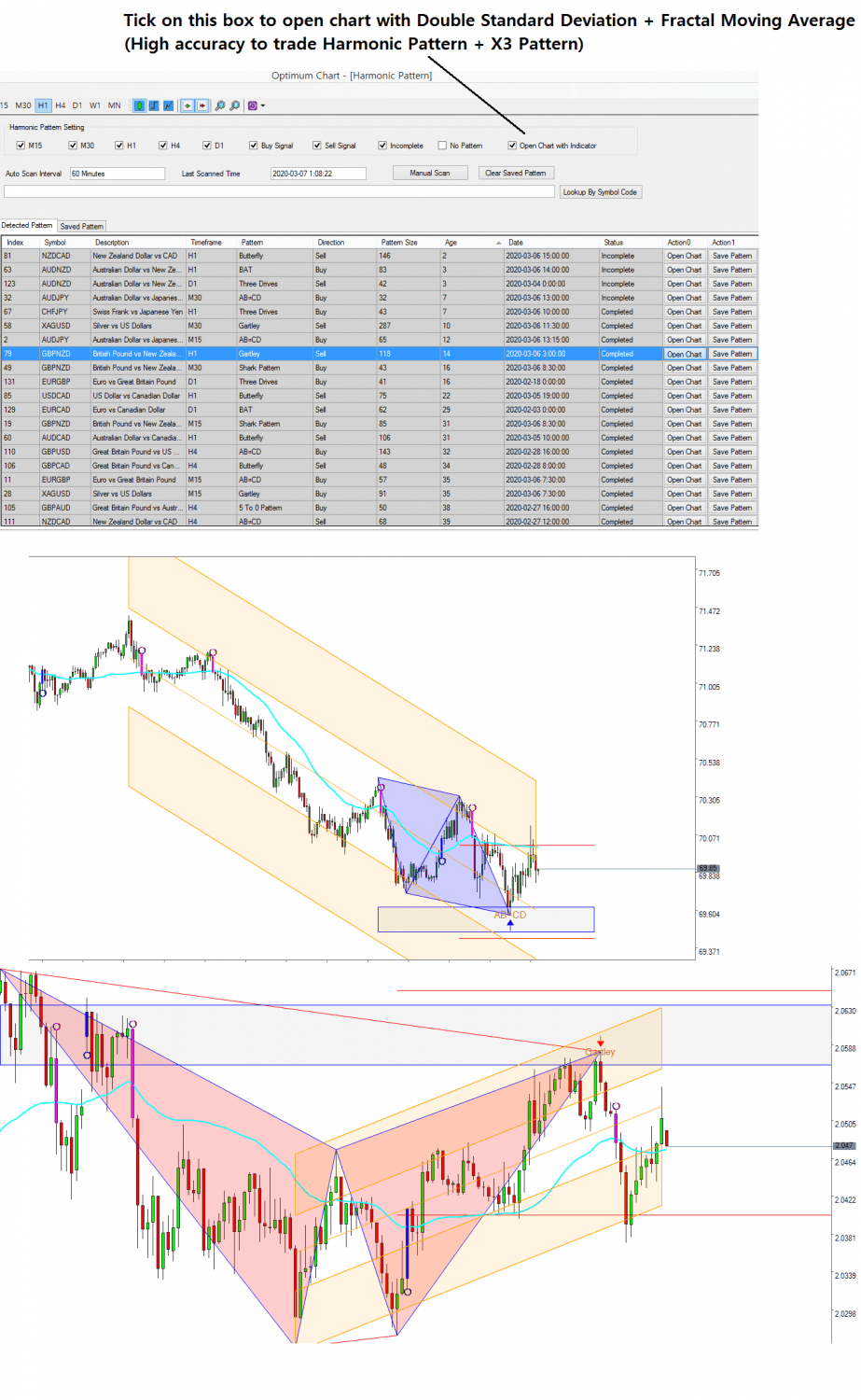Image resolution: width=861 pixels, height=1400 pixels.
Task: Open the purple indicator settings icon
Action: click(x=252, y=105)
